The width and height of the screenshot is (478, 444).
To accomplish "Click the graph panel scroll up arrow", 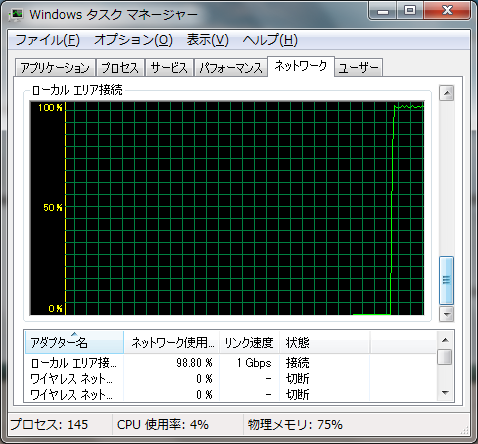I will coord(447,93).
